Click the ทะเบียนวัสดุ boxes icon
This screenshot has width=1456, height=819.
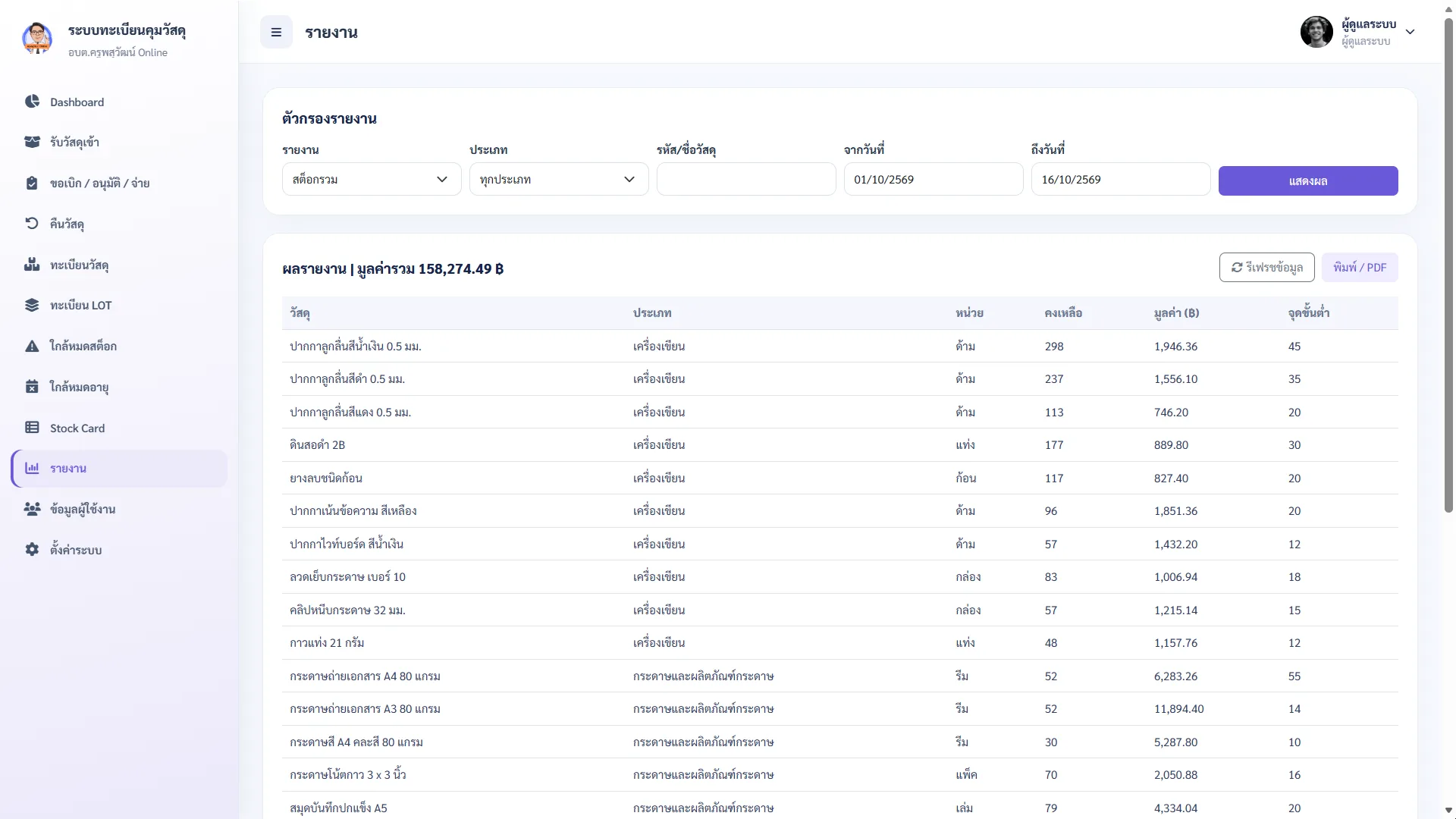click(x=32, y=264)
